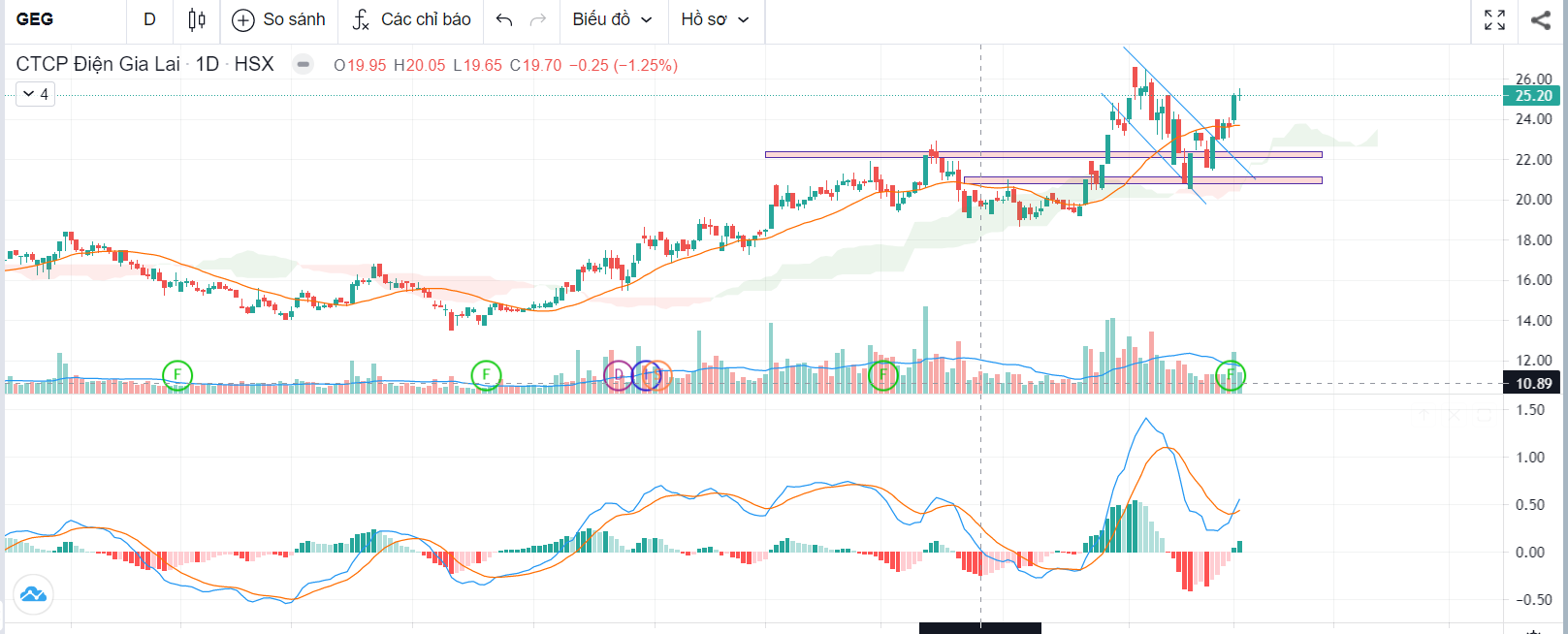This screenshot has height=634, width=1568.
Task: Click the open value O19.95
Action: click(x=360, y=65)
